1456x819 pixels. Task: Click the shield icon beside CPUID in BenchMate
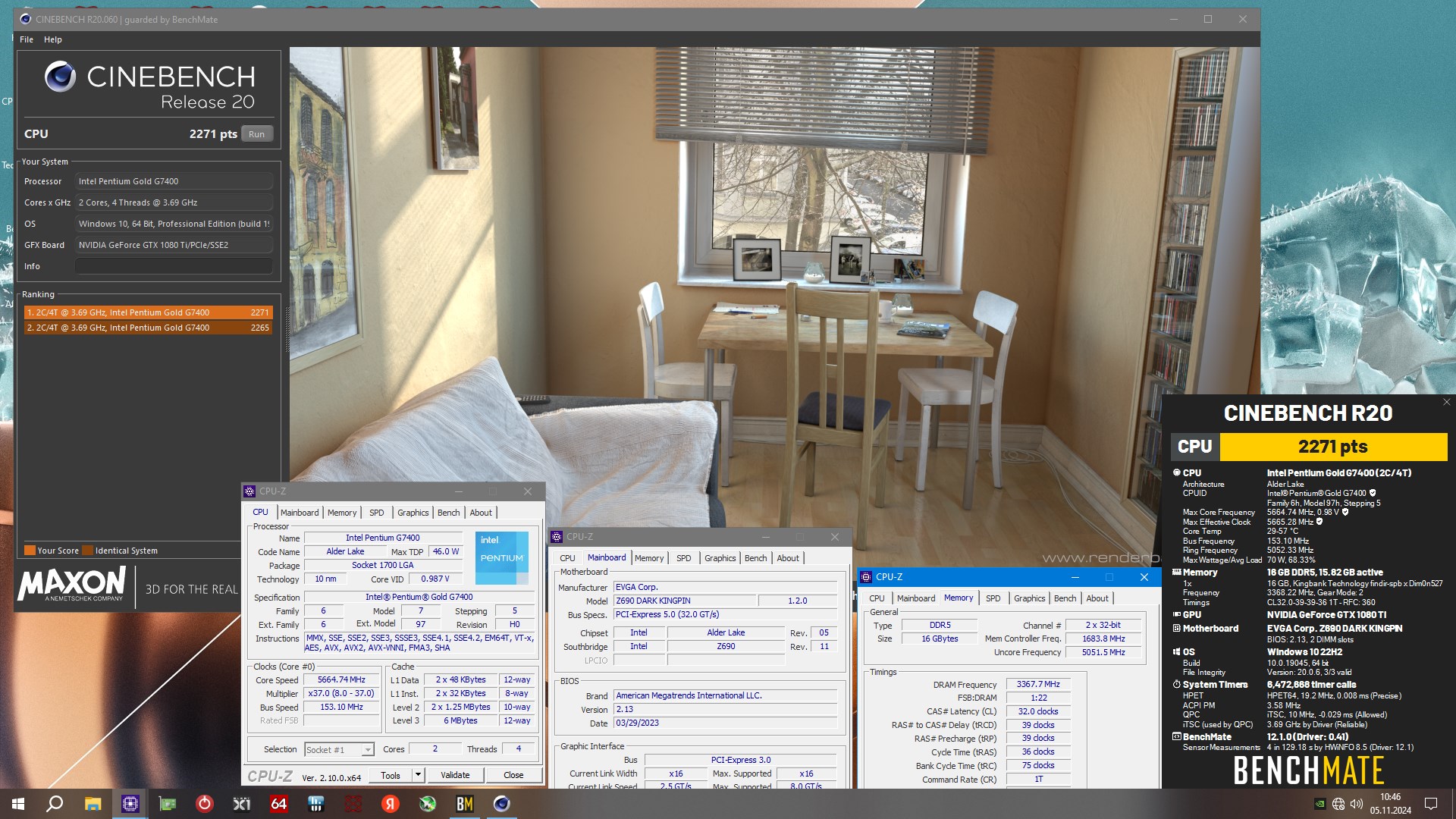[x=1373, y=493]
